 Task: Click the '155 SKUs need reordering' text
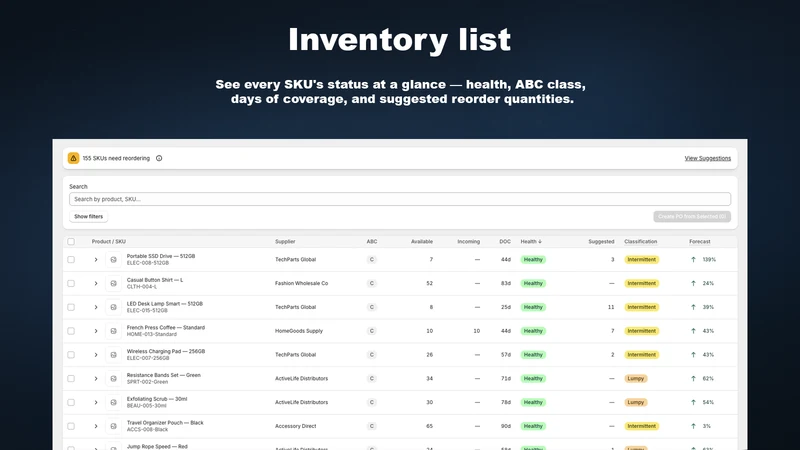[116, 158]
